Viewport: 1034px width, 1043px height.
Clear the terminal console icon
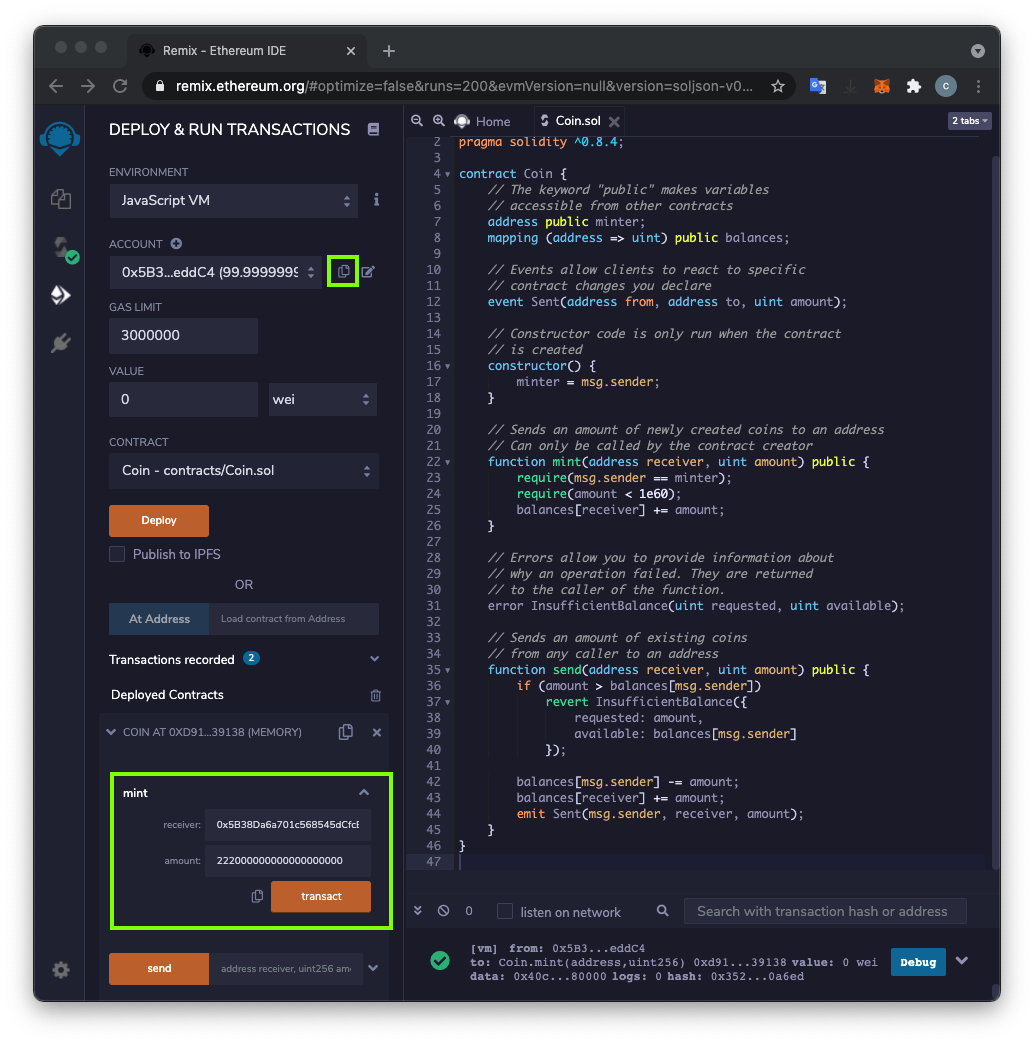click(443, 910)
